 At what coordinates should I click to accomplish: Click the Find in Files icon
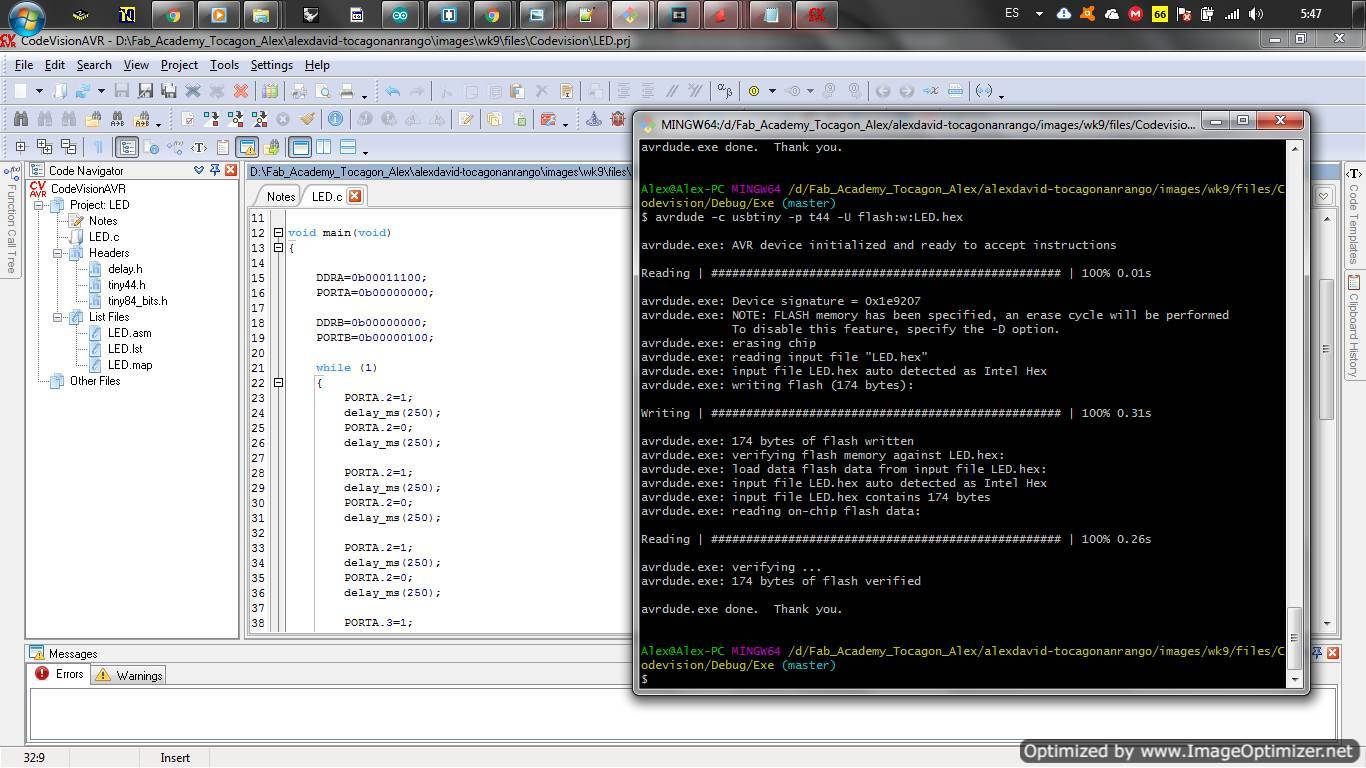(94, 118)
